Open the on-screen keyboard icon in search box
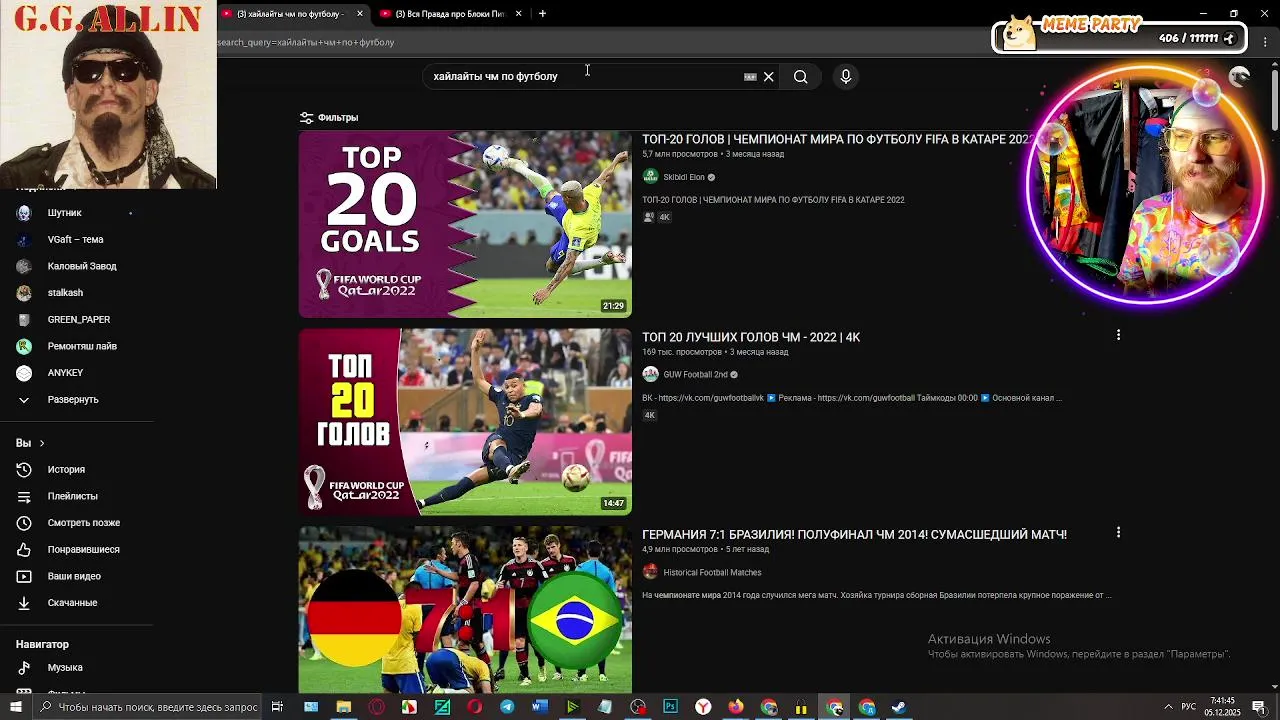This screenshot has height=720, width=1280. tap(750, 76)
